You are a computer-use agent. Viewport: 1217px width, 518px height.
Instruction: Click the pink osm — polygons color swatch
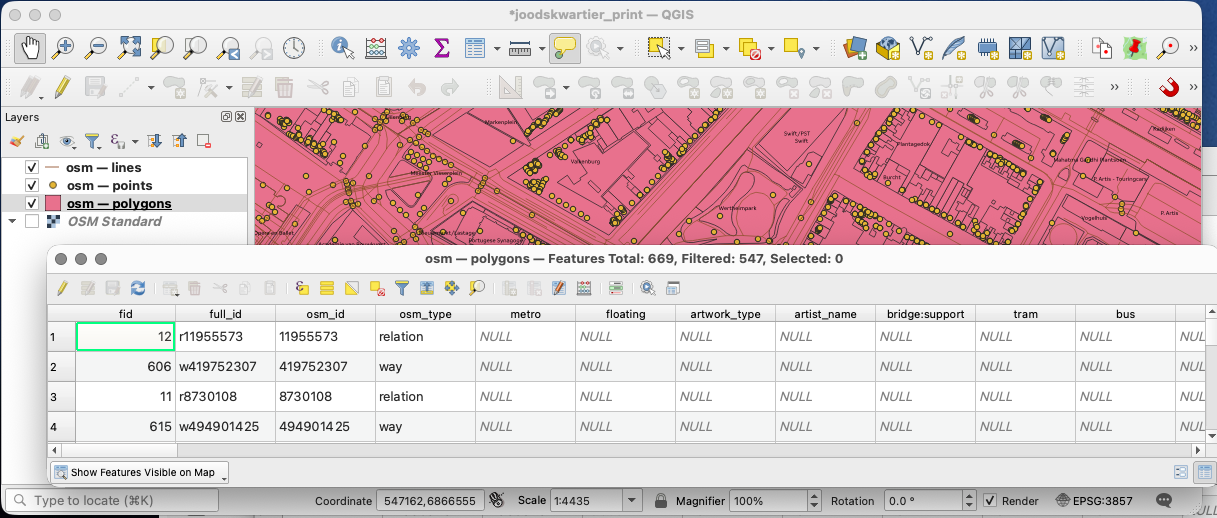click(53, 203)
